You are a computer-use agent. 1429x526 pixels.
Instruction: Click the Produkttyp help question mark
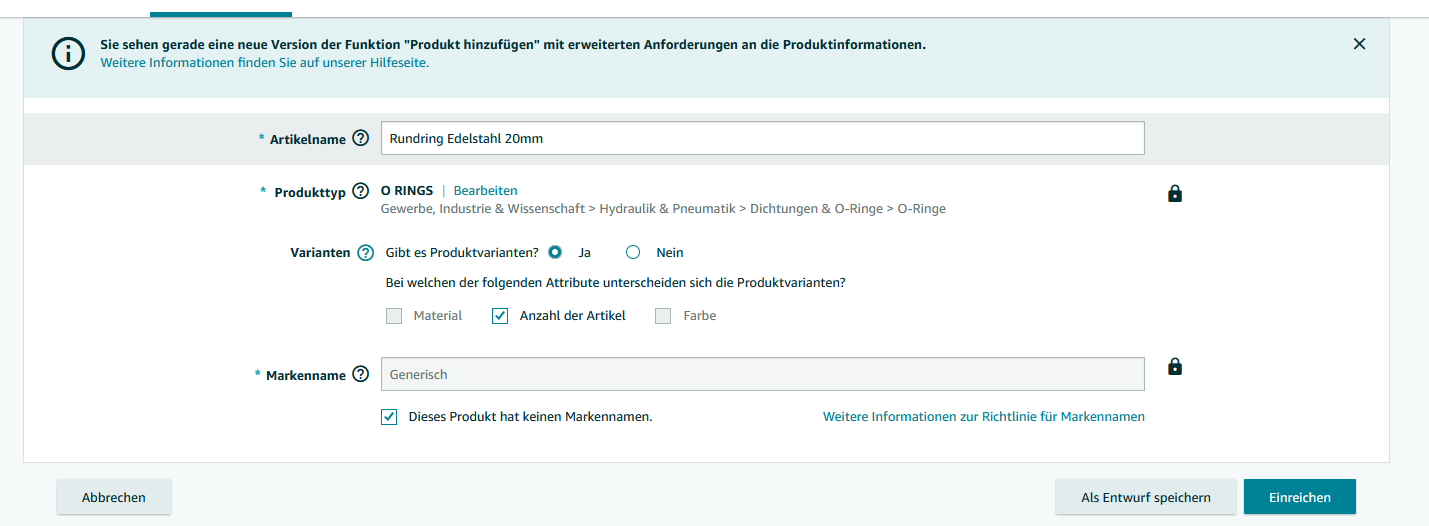coord(361,191)
